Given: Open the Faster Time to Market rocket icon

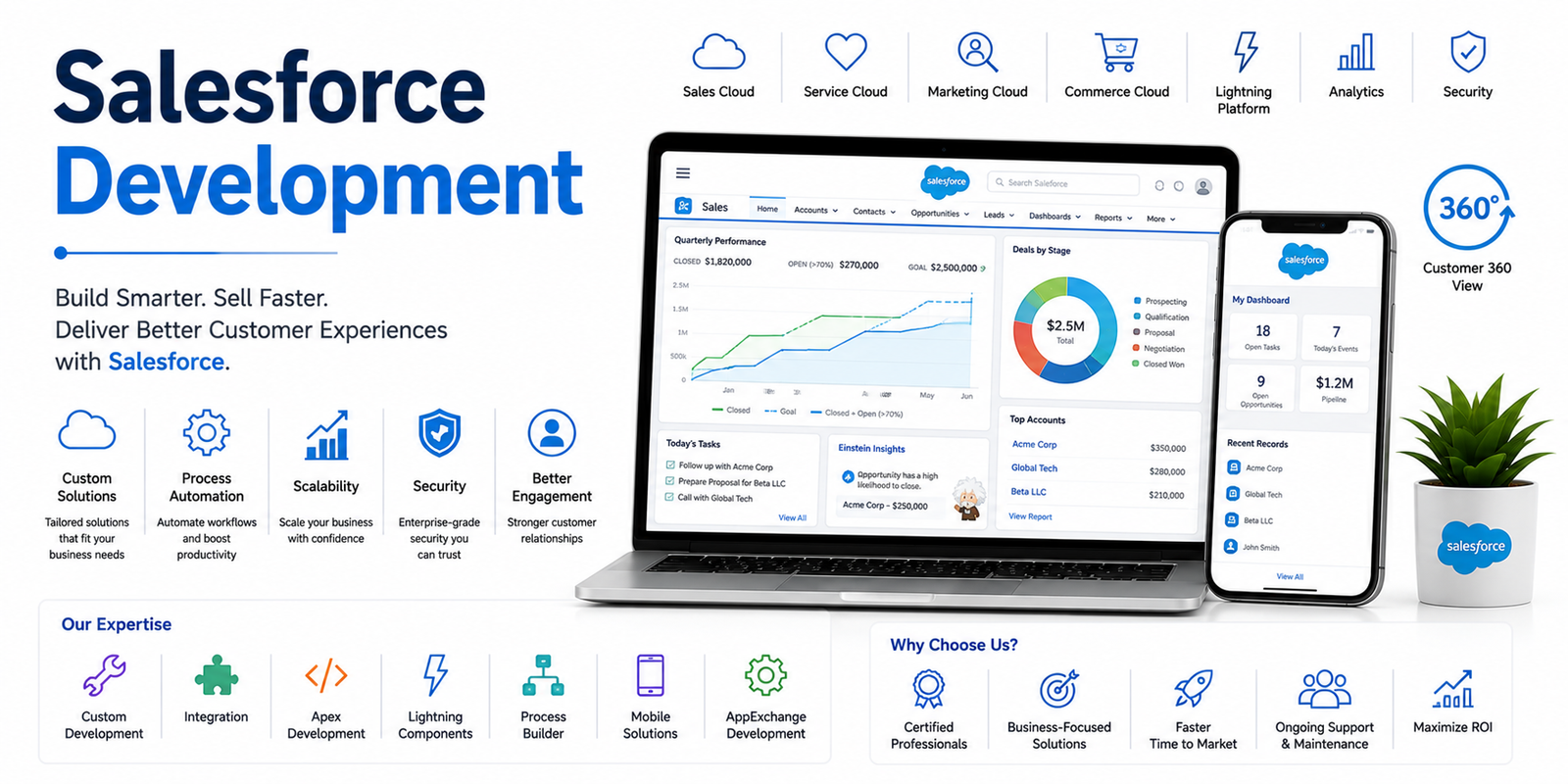Looking at the screenshot, I should (x=1194, y=689).
